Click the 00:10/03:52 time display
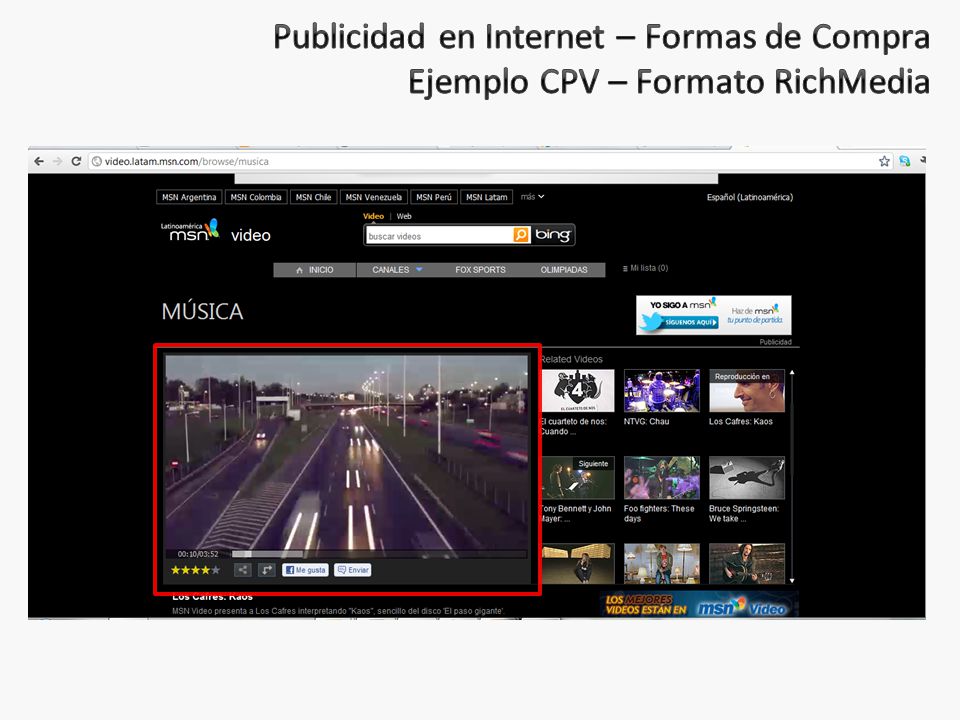 [x=198, y=554]
